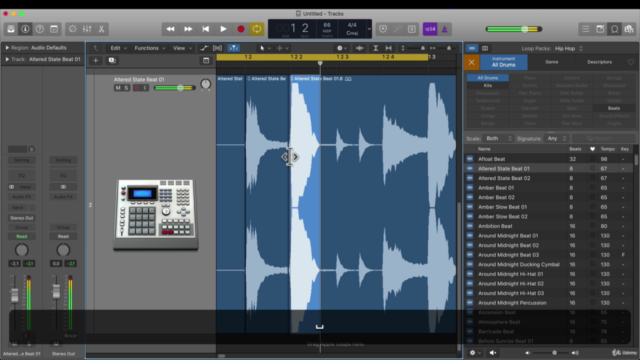The width and height of the screenshot is (640, 360).
Task: Mute the Altered State Beat 01 track
Action: (x=118, y=88)
